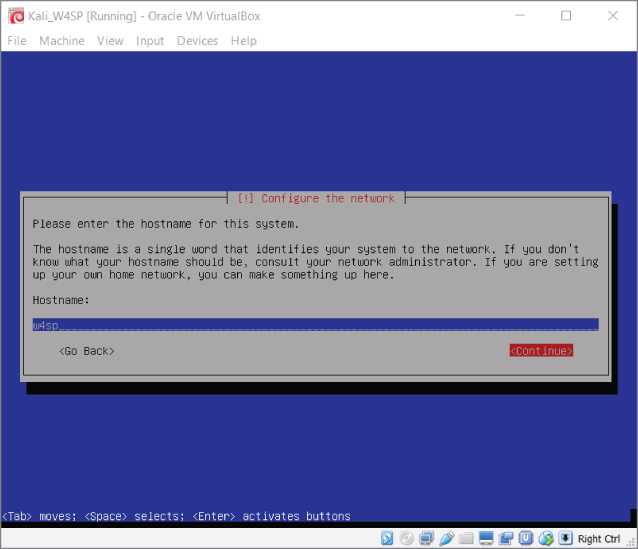The height and width of the screenshot is (549, 638).
Task: Activate the Continue button
Action: pos(541,350)
